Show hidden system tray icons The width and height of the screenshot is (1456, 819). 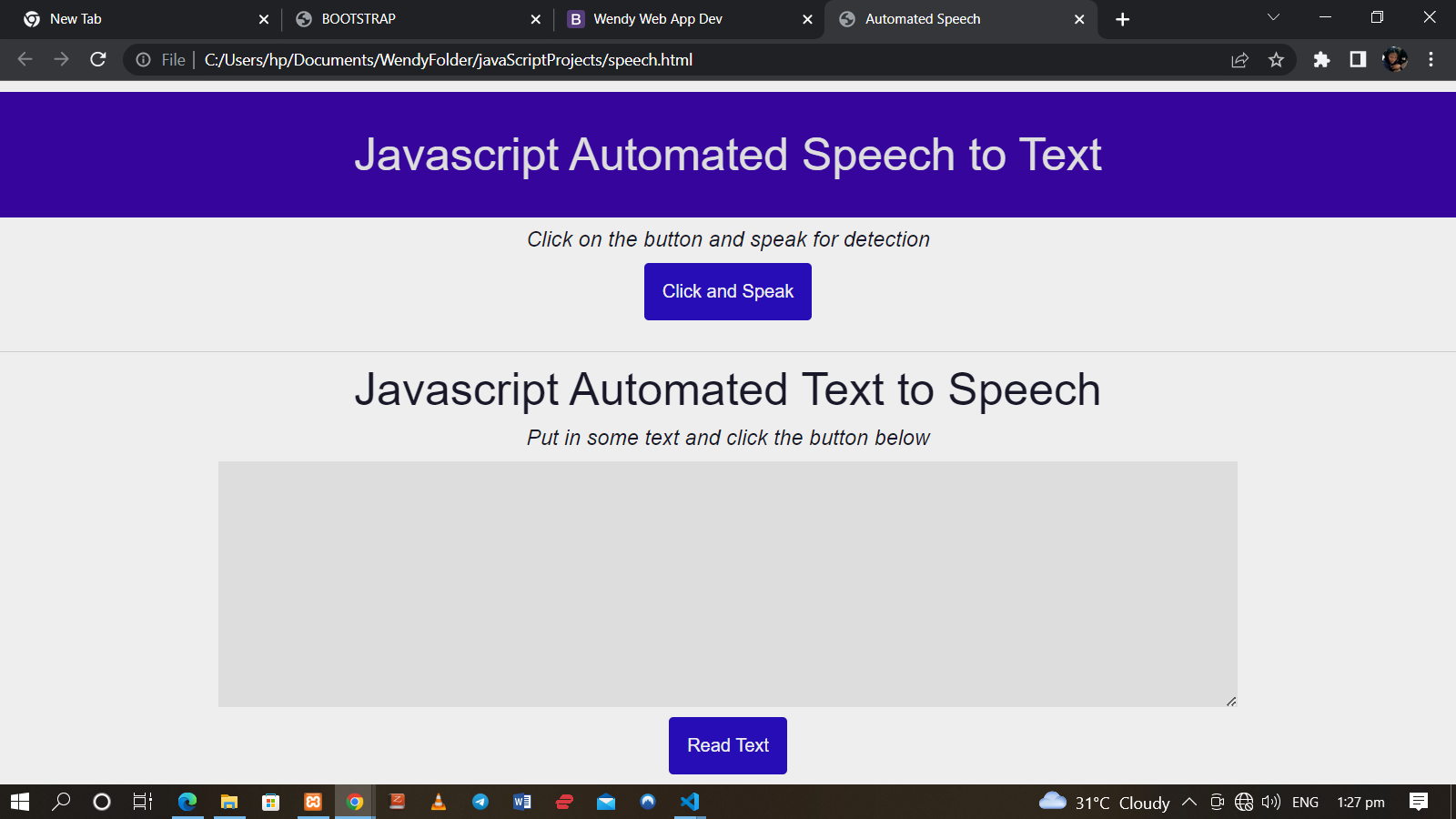tap(1188, 802)
